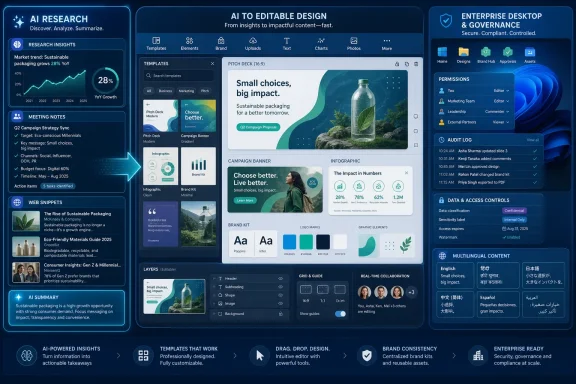The width and height of the screenshot is (576, 384).
Task: Open the Home desktop icon
Action: click(442, 54)
